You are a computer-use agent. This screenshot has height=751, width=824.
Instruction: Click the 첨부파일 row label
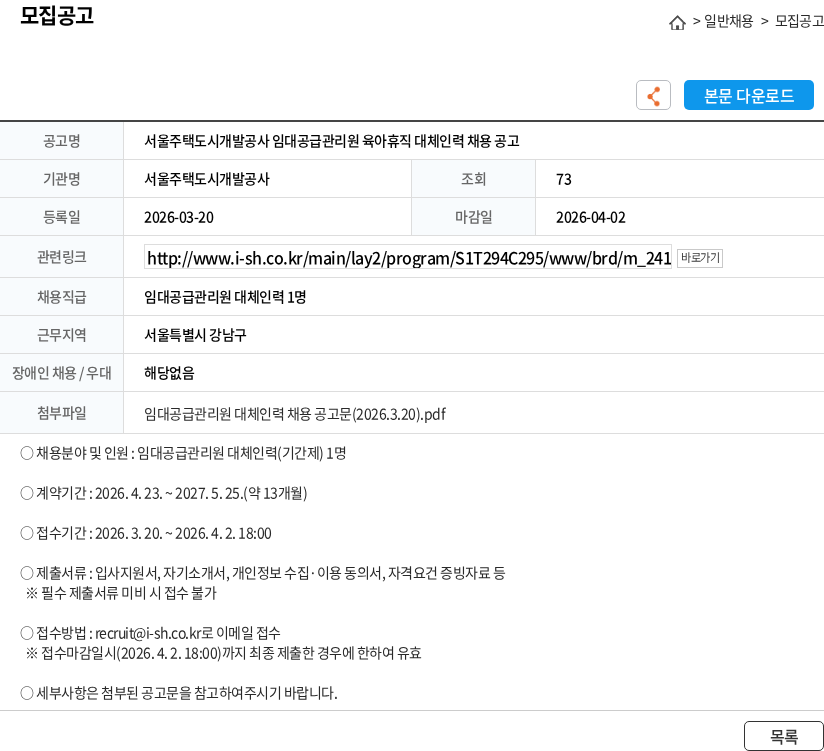coord(61,413)
